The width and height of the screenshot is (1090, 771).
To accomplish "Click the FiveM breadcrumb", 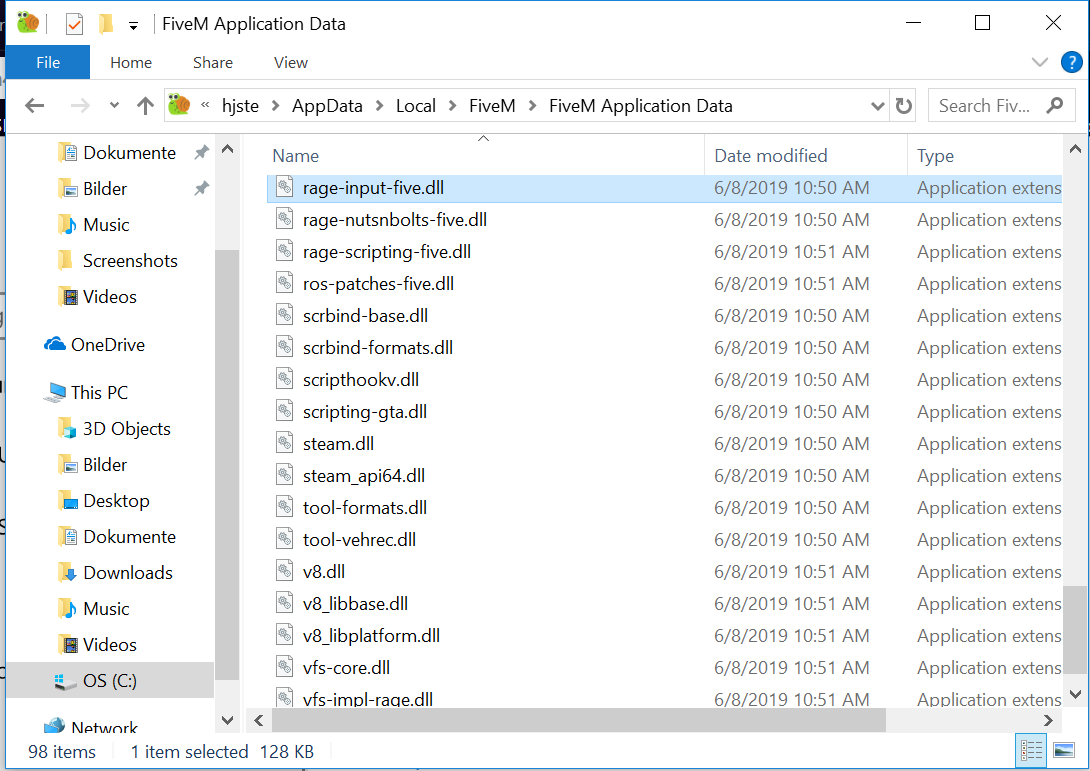I will tap(492, 106).
